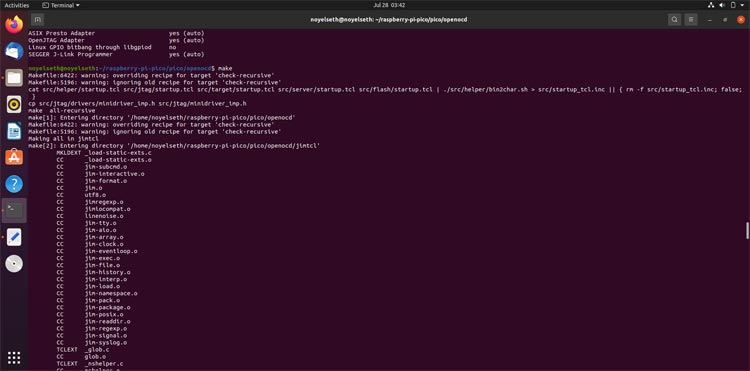Click the 'linenoise.o' line
Image resolution: width=750 pixels, height=371 pixels.
(x=90, y=216)
